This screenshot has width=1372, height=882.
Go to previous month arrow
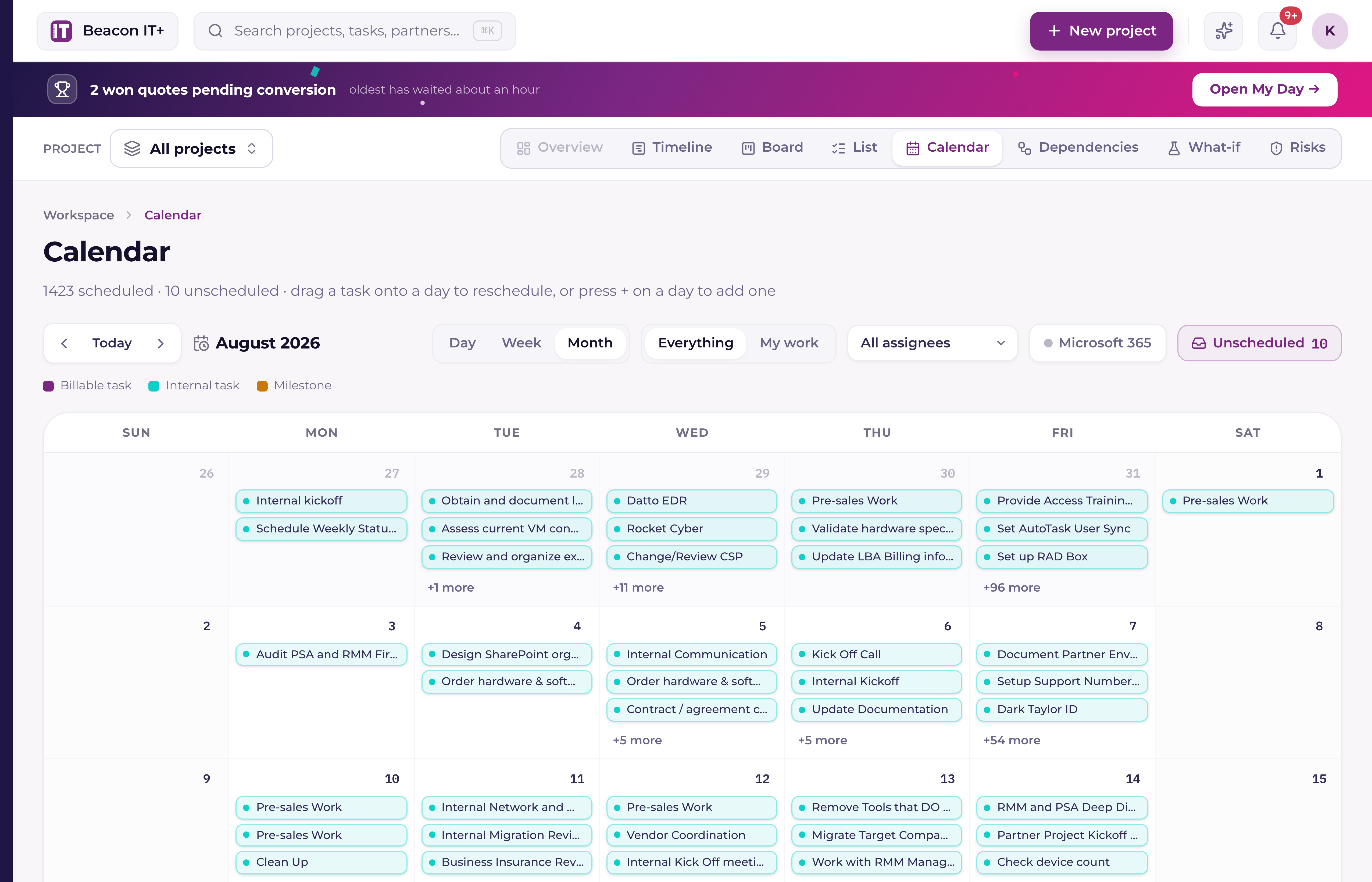[x=64, y=343]
